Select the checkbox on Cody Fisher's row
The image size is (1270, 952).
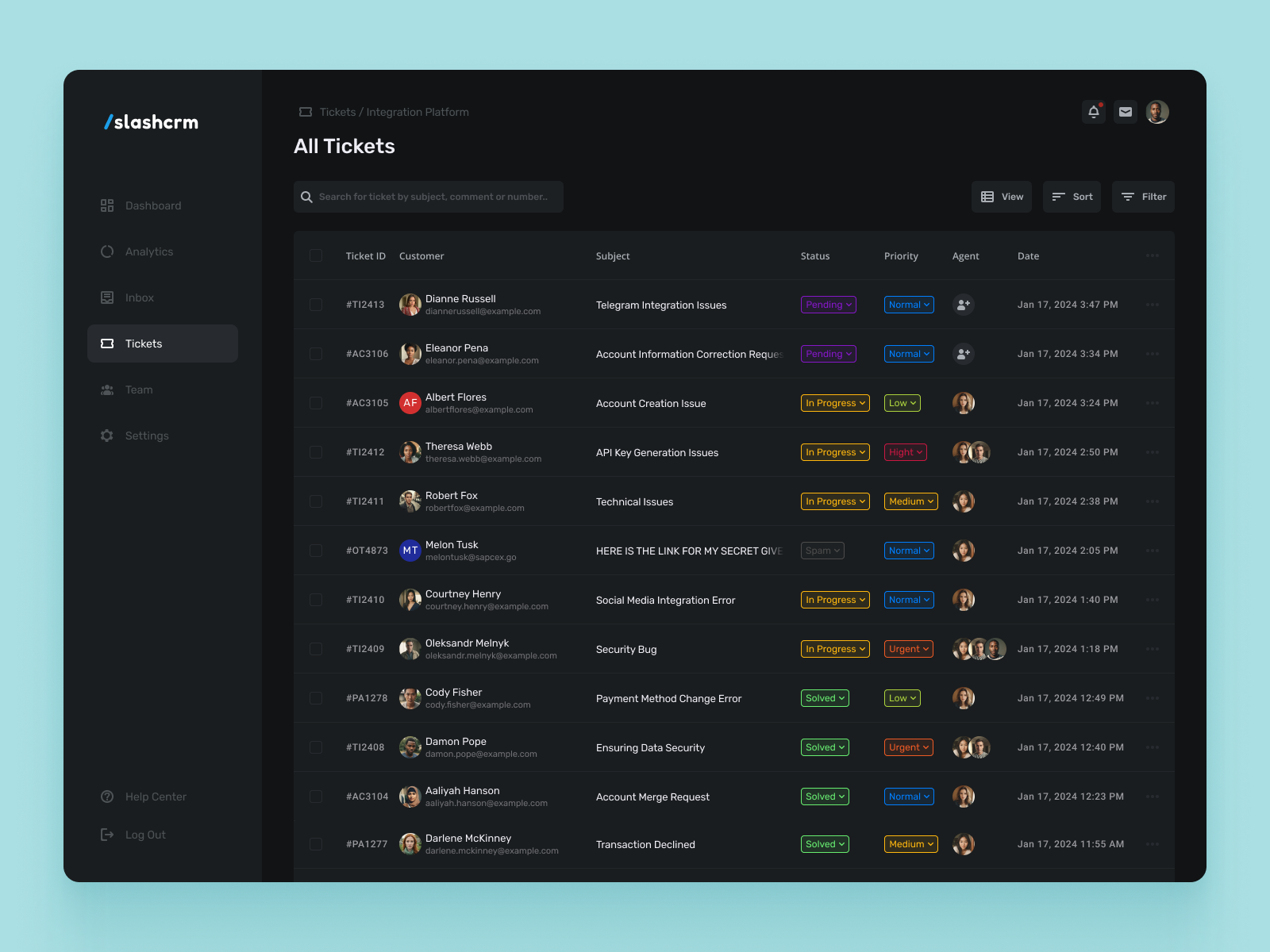316,698
